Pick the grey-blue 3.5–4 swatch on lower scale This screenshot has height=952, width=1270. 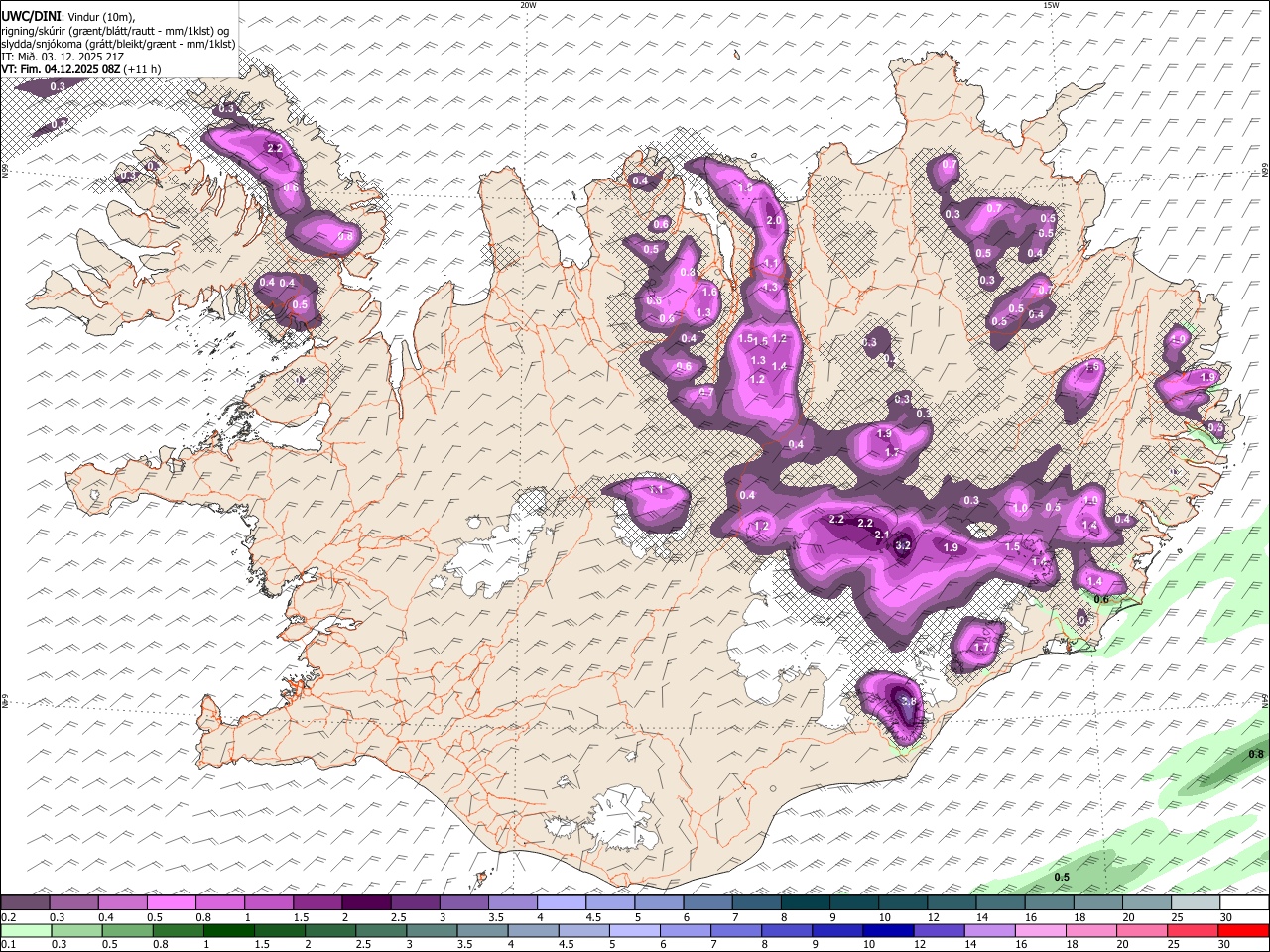(483, 930)
